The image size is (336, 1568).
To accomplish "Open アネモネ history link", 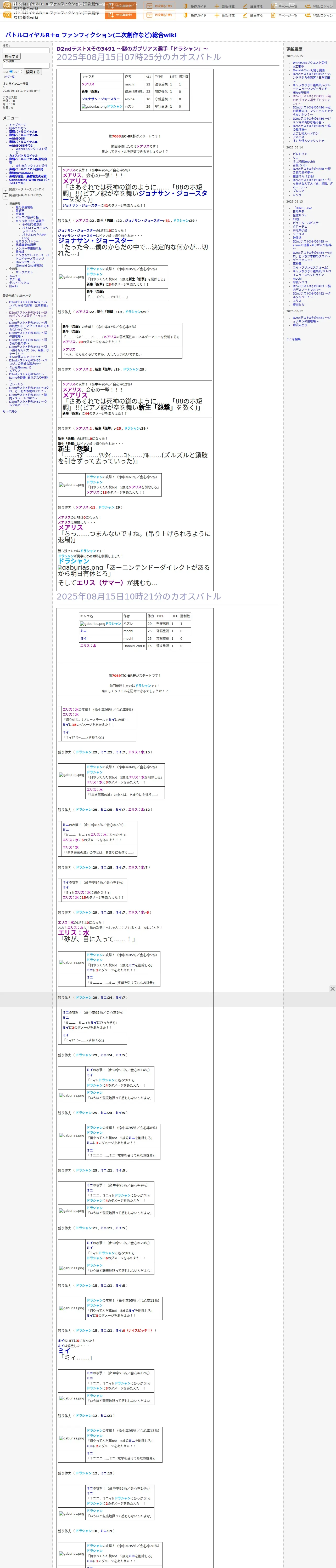I will [x=298, y=137].
